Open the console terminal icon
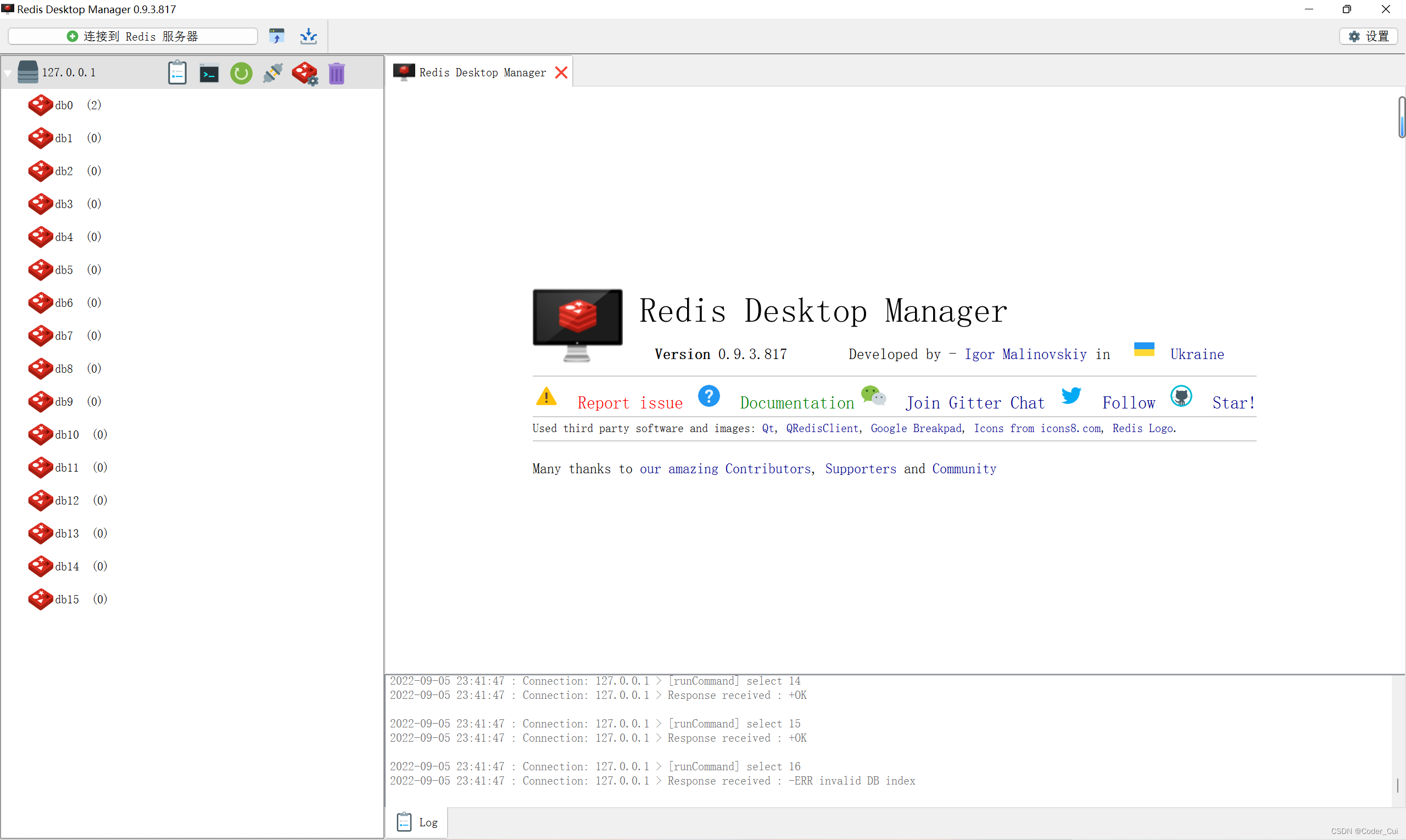Viewport: 1406px width, 840px height. tap(209, 74)
